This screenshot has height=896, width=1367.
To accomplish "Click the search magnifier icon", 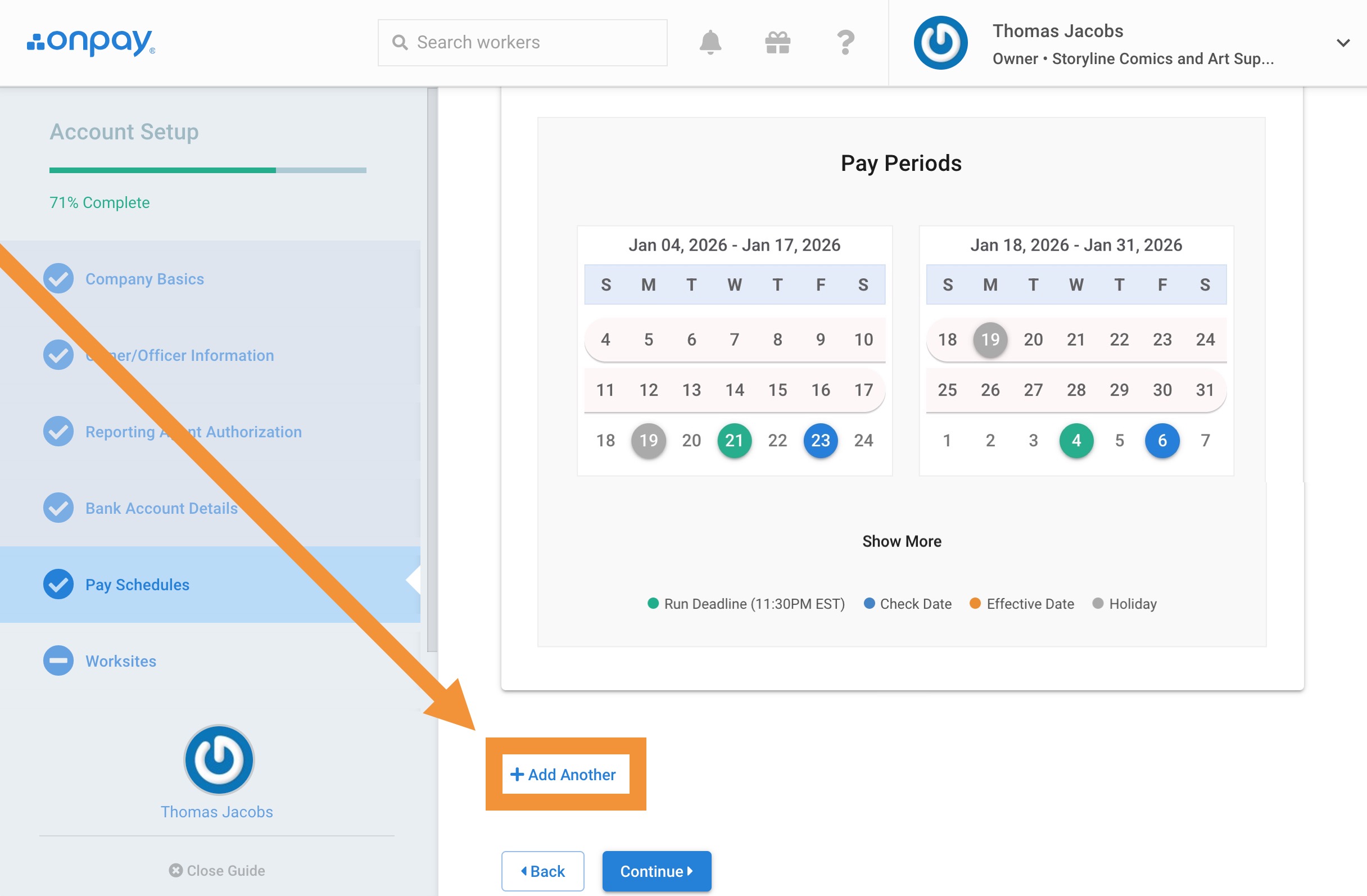I will (x=399, y=43).
